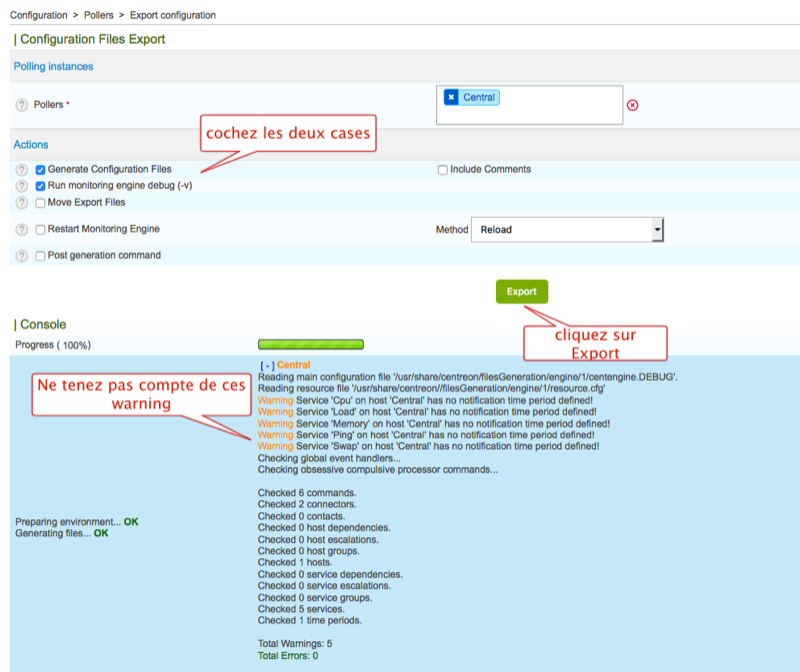Collapse Central console output with [-] toggle
Viewport: 800px width, 672px height.
click(266, 366)
